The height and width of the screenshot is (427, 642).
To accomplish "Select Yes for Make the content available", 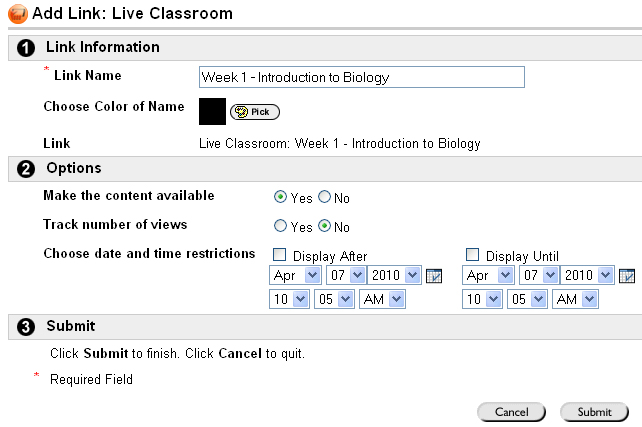I will (281, 198).
